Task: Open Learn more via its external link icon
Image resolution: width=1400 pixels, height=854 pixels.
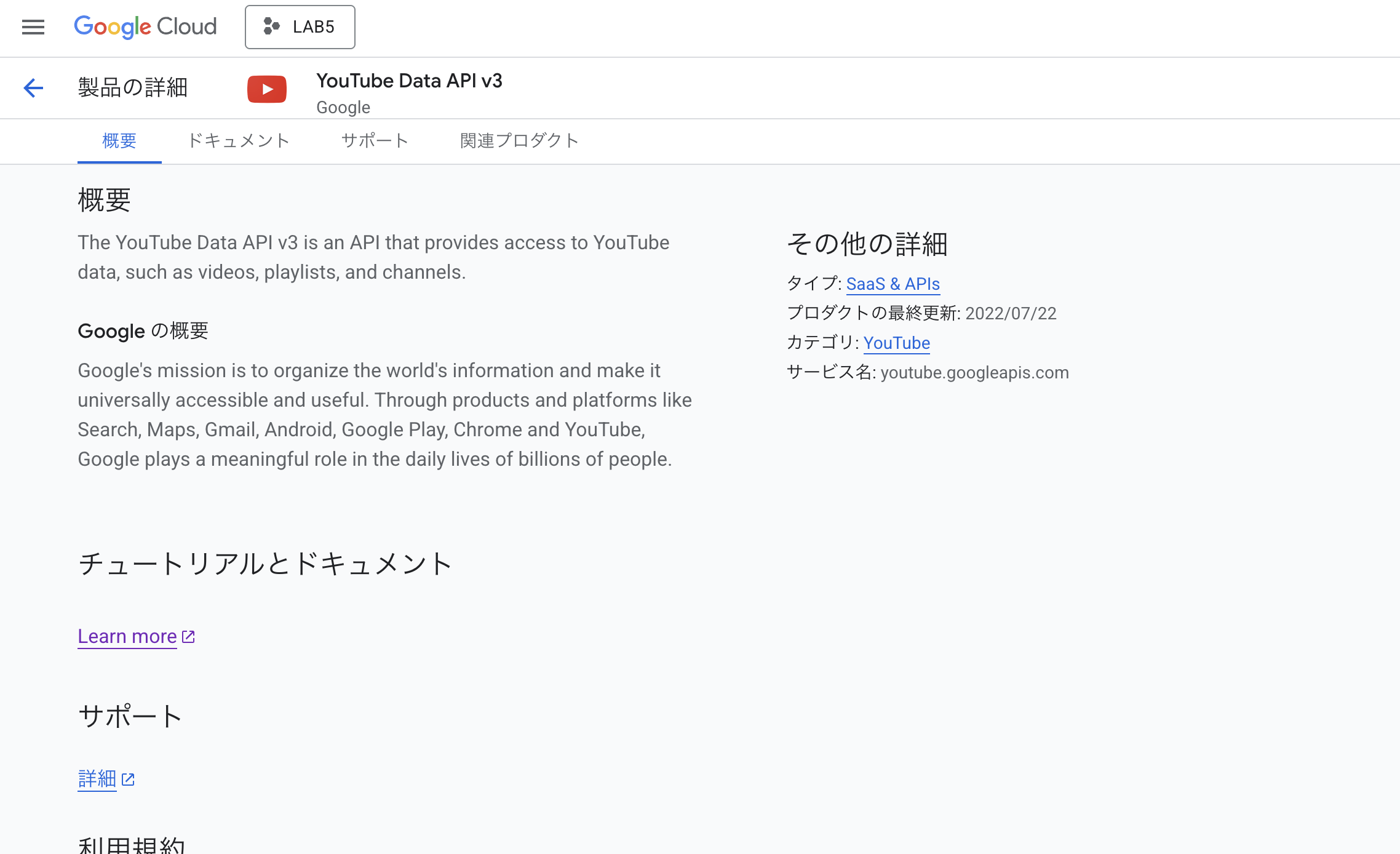Action: pyautogui.click(x=188, y=637)
